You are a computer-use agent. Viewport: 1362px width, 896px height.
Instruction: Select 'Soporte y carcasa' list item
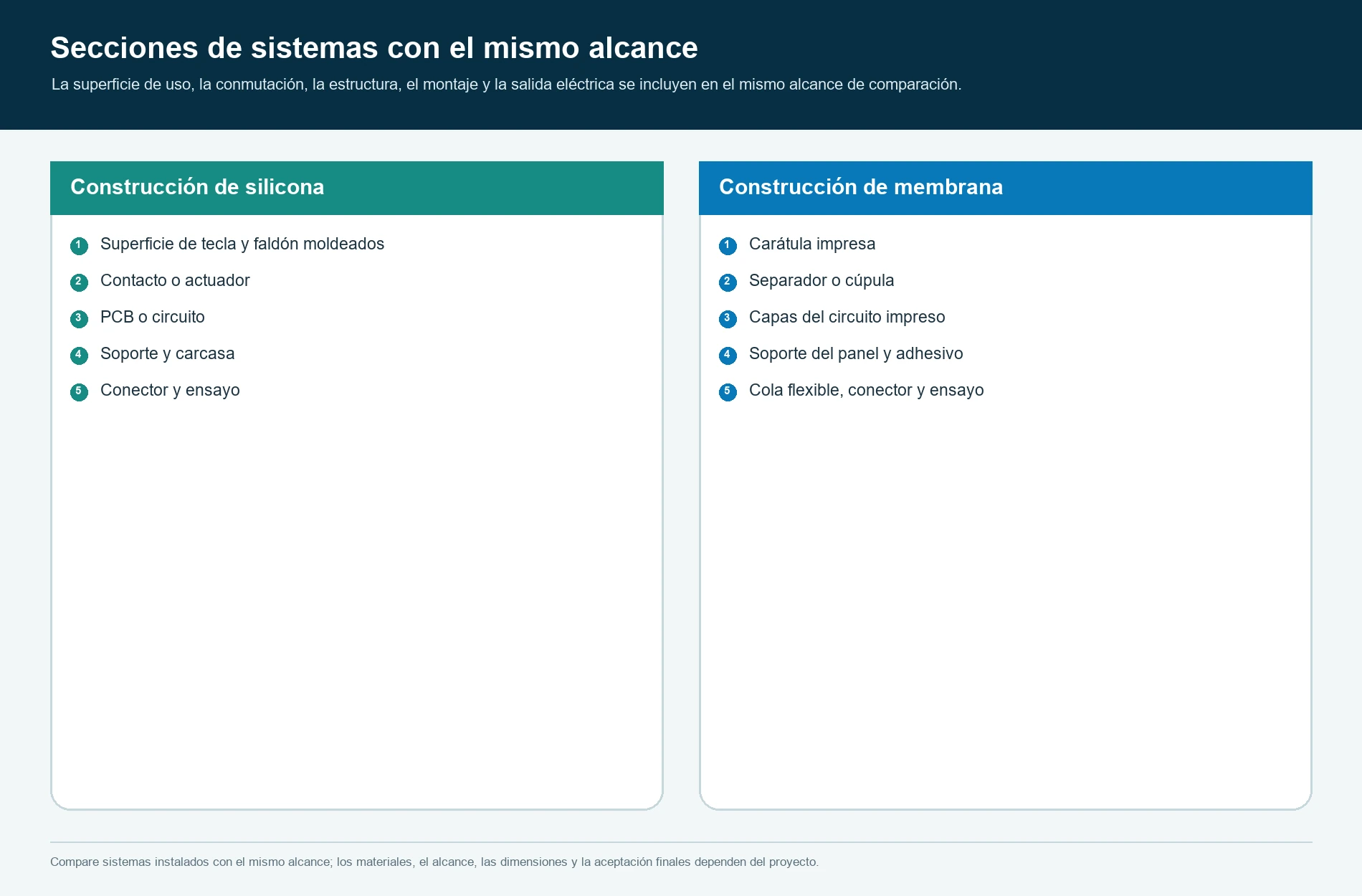pyautogui.click(x=168, y=354)
